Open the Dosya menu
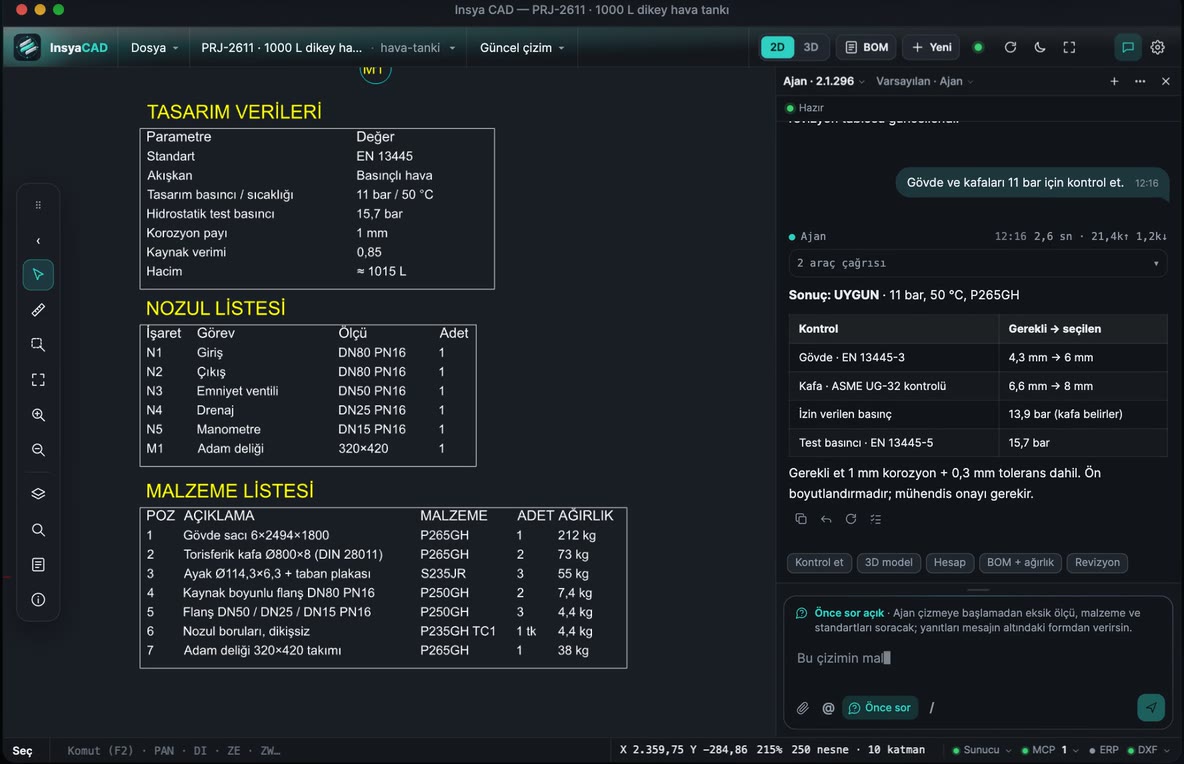Viewport: 1184px width, 764px height. click(155, 48)
